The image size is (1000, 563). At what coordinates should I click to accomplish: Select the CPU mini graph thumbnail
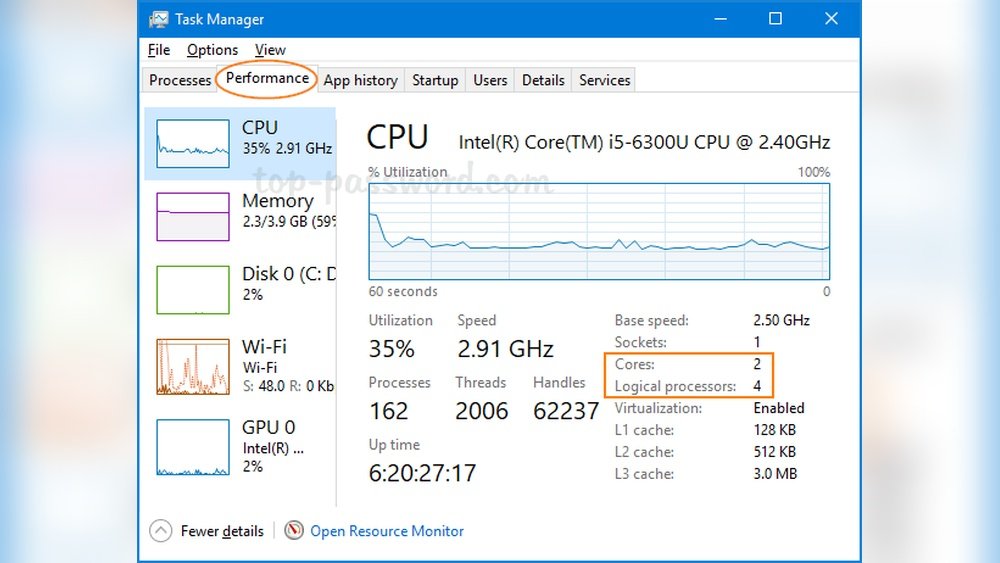pyautogui.click(x=193, y=144)
